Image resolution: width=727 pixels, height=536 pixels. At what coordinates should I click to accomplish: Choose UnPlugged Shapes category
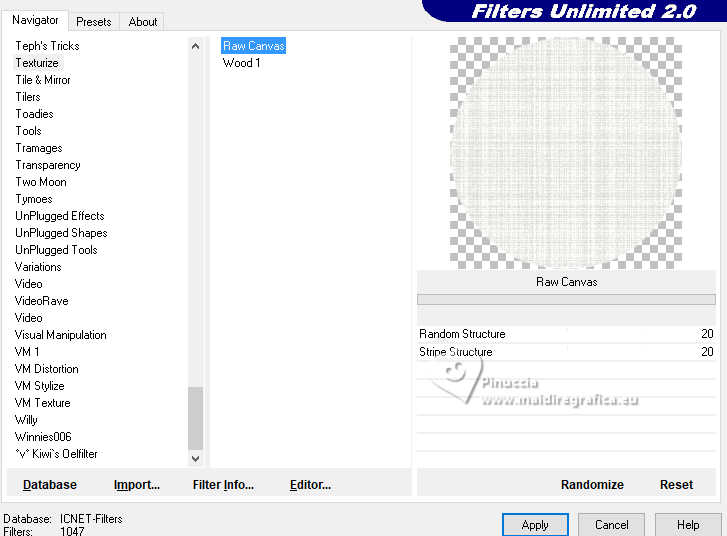point(61,233)
